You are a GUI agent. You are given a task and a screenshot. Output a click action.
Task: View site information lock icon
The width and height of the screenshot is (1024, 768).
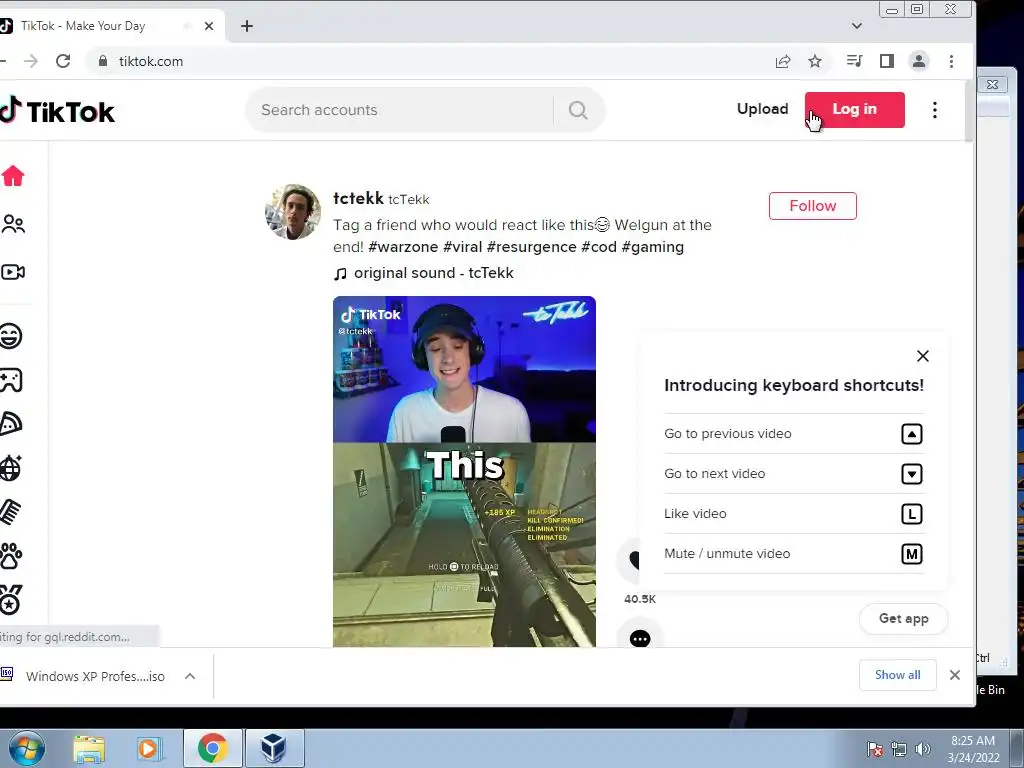103,61
